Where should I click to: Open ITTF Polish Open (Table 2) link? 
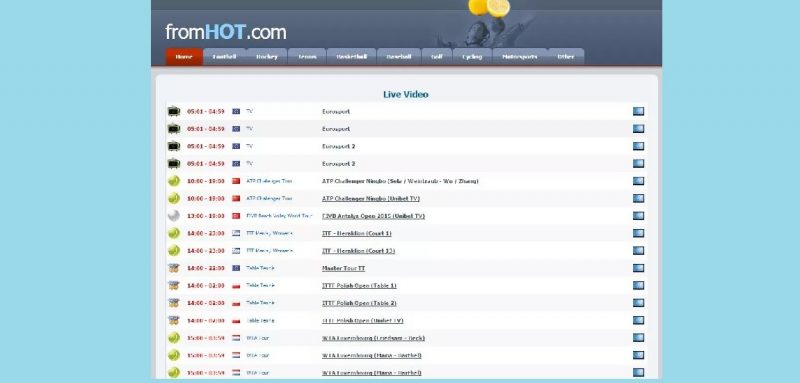(x=359, y=303)
